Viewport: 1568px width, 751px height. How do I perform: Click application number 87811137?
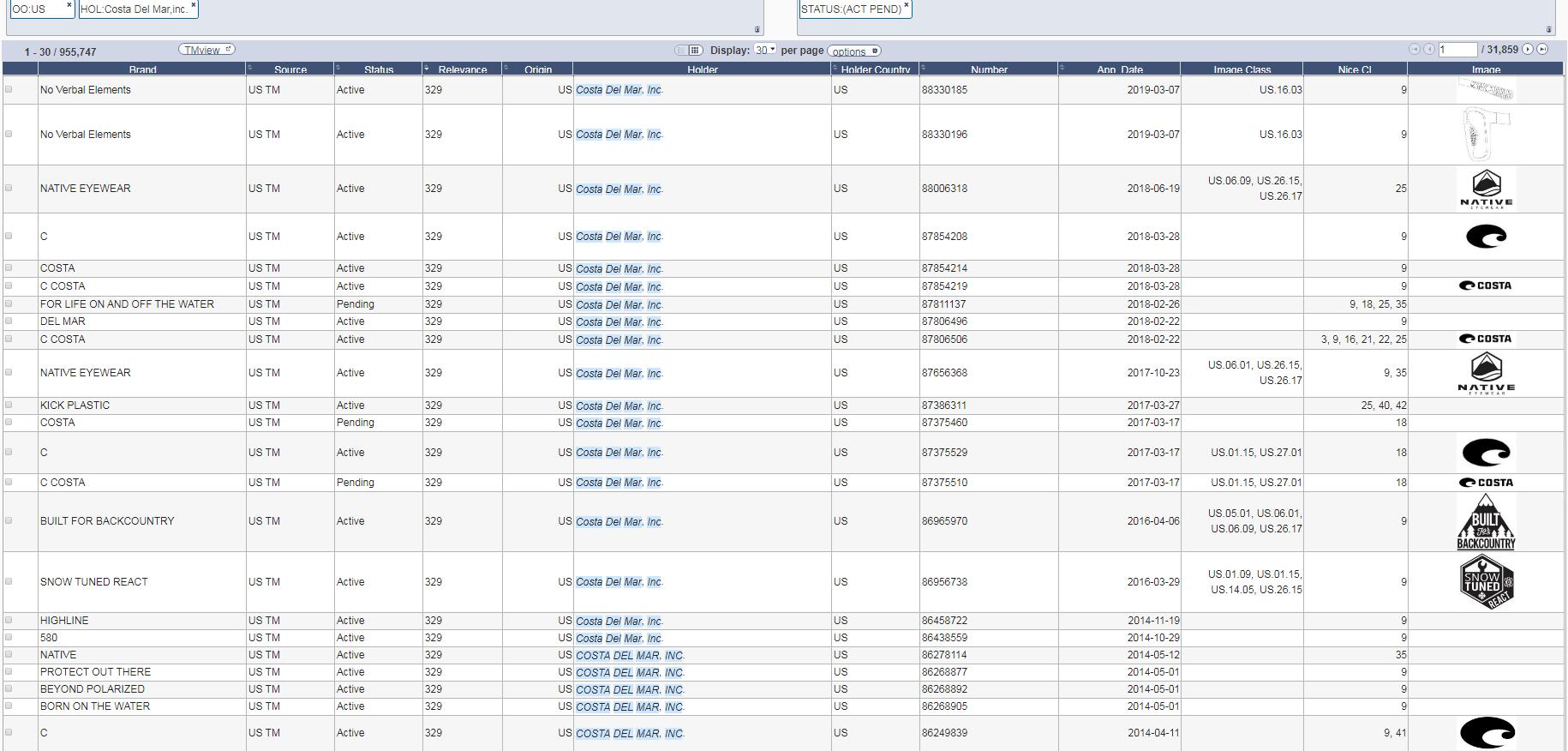coord(944,303)
